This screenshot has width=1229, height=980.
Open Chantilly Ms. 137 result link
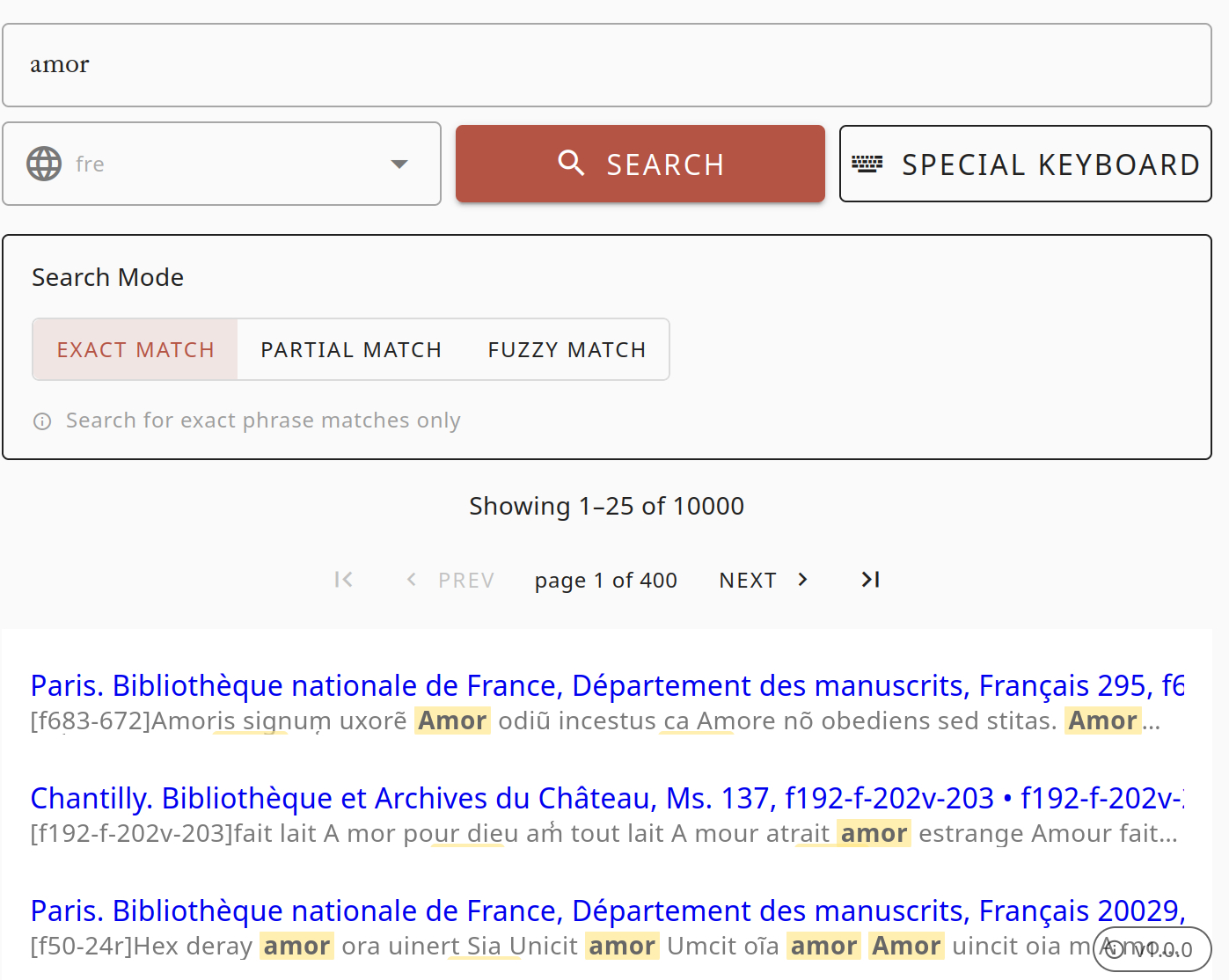pos(606,798)
